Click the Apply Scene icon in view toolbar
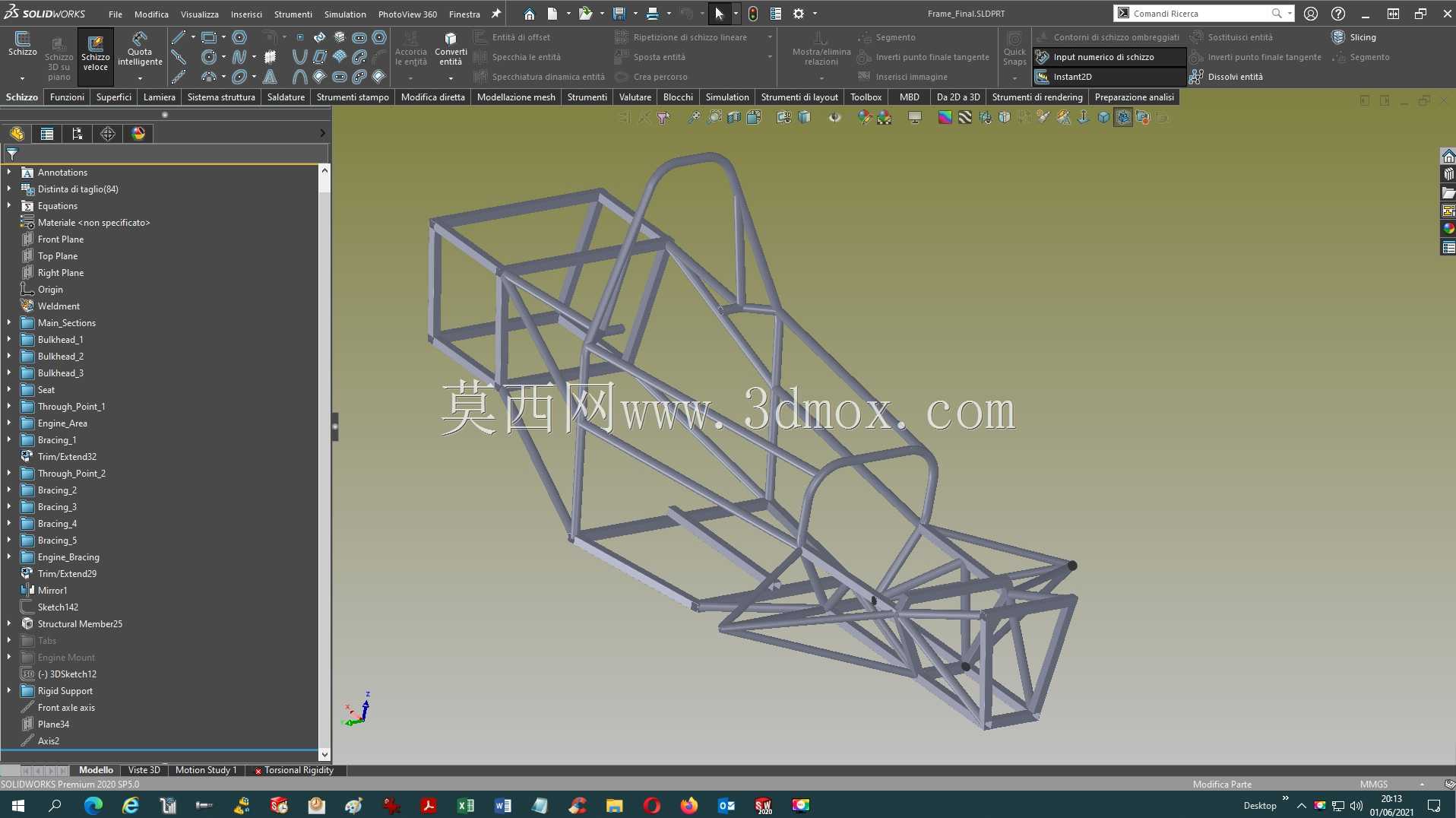This screenshot has width=1456, height=818. [x=885, y=117]
